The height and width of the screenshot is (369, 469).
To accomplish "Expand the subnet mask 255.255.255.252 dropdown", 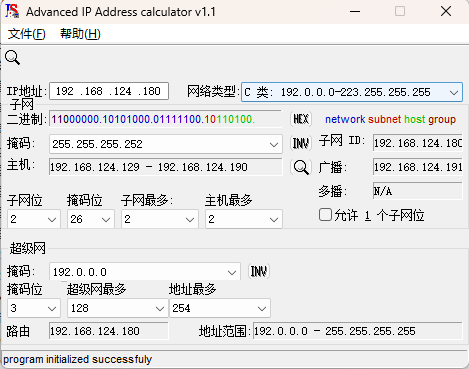I will [x=274, y=144].
